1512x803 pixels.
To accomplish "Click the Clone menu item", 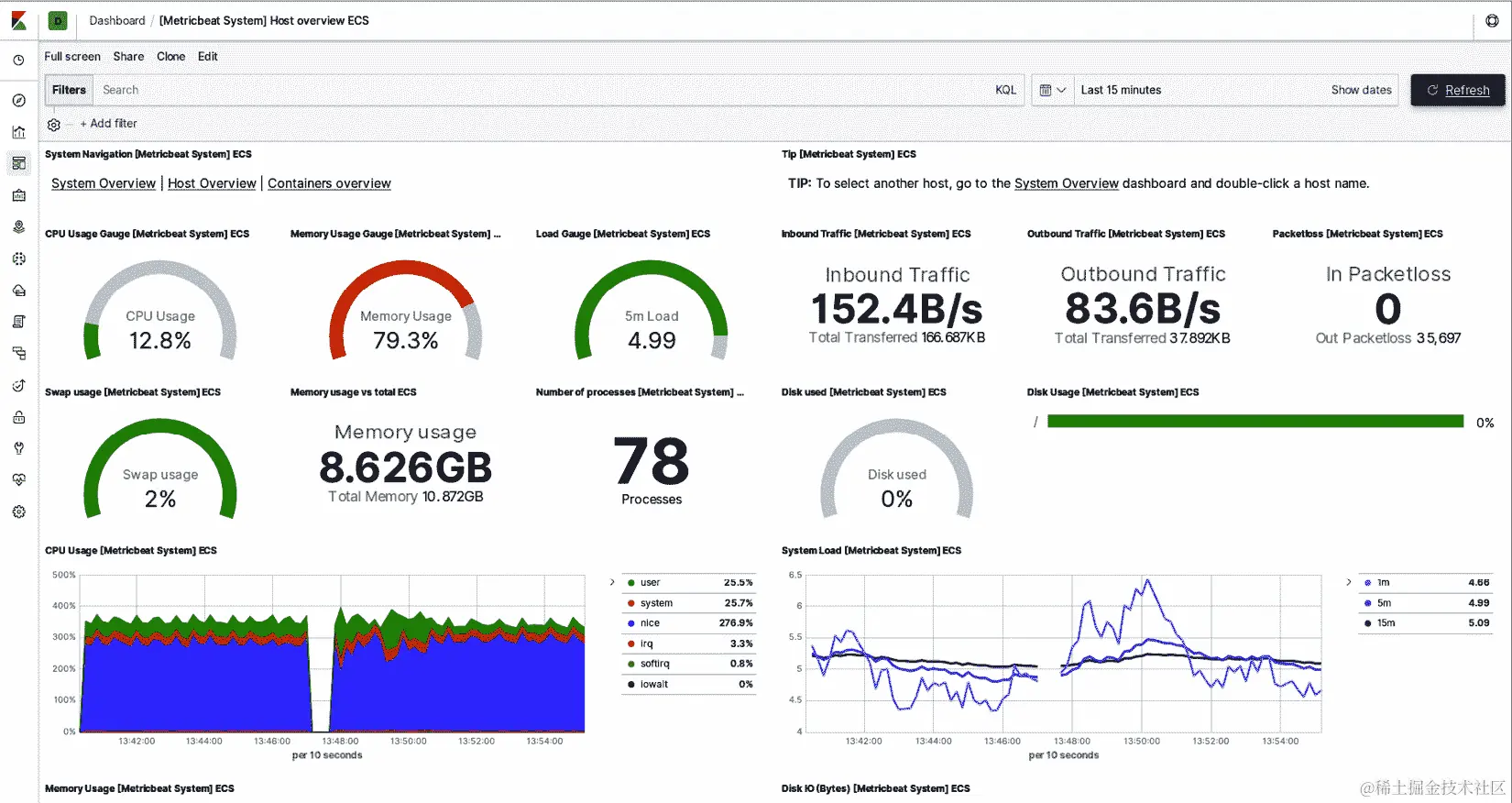I will coord(170,57).
